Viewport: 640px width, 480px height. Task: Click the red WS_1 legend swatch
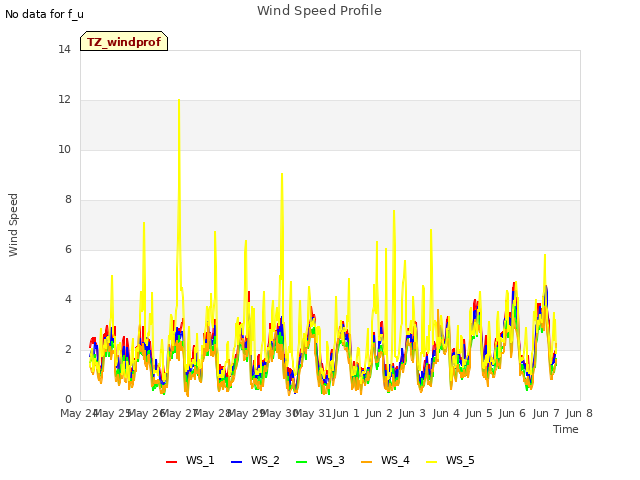[x=171, y=462]
